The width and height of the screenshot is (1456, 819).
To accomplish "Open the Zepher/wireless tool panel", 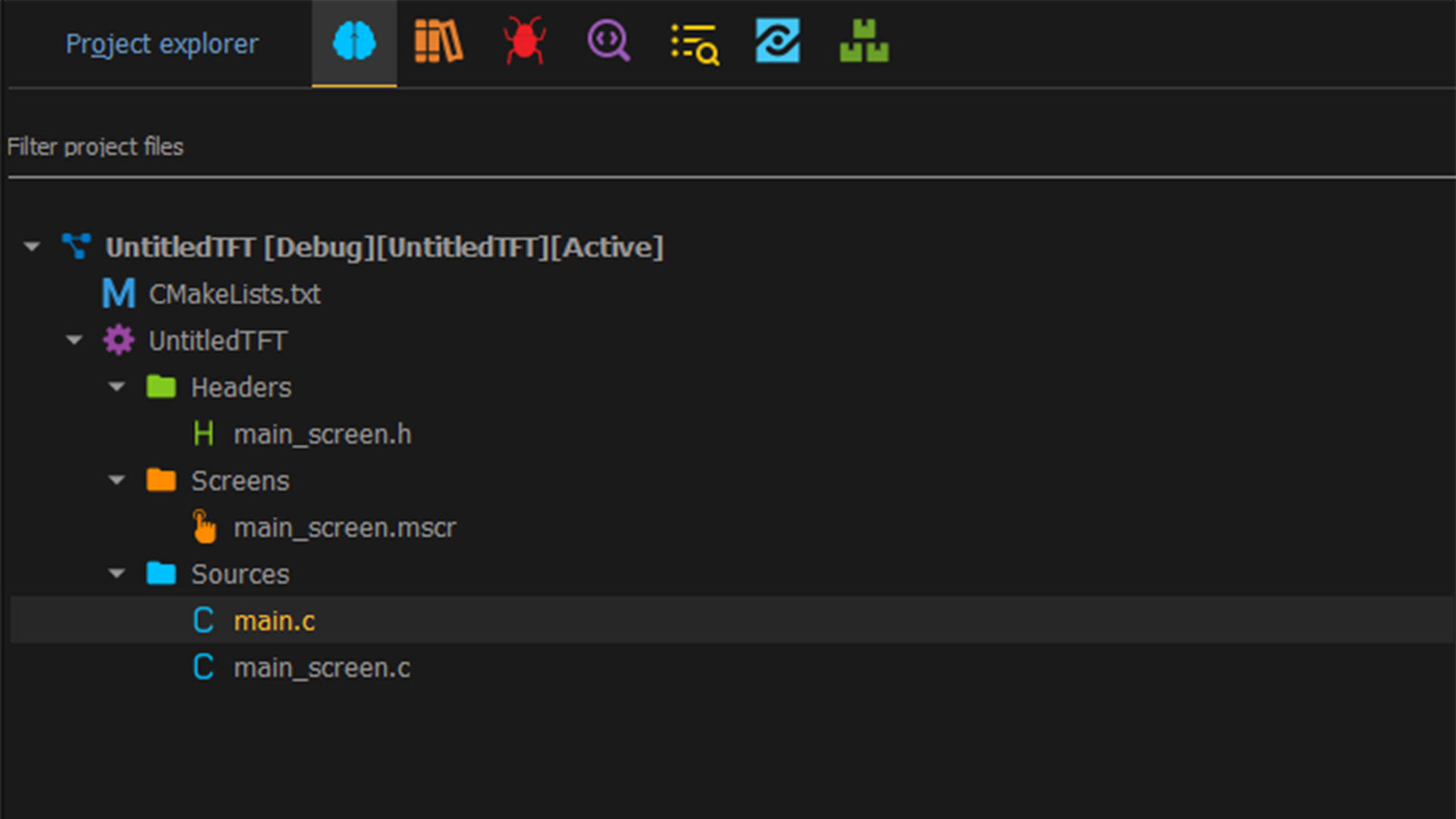I will point(777,42).
